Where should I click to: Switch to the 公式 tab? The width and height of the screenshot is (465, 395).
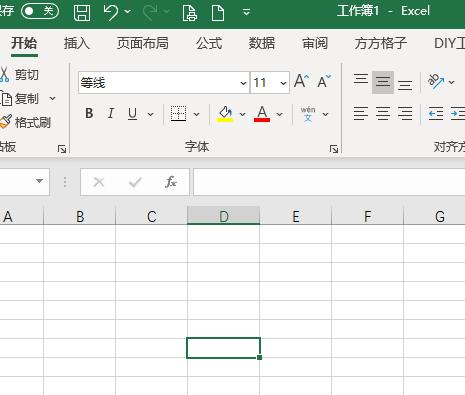pyautogui.click(x=209, y=44)
